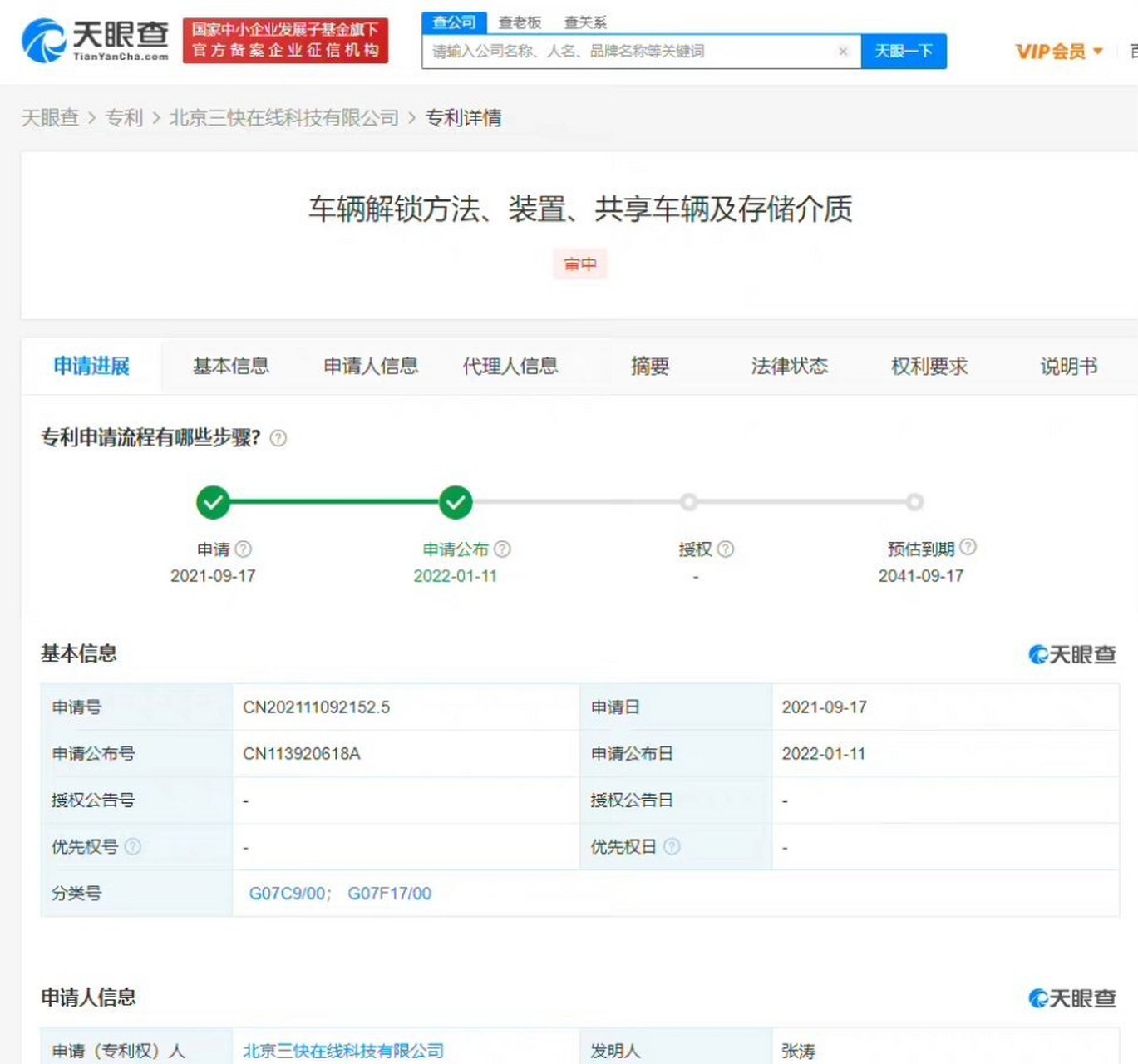Click the patent title heading

click(580, 209)
